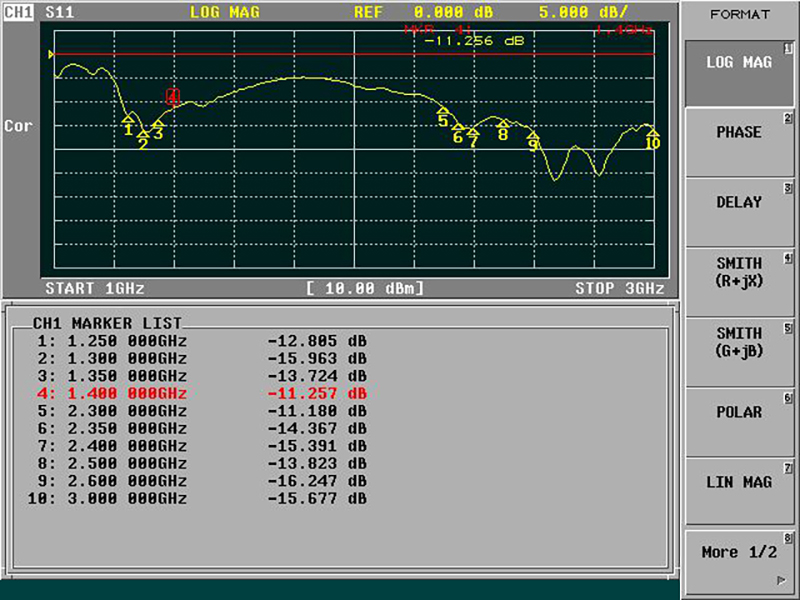Select marker list row 9: 2.600 000GHz
The image size is (800, 600).
(x=202, y=481)
